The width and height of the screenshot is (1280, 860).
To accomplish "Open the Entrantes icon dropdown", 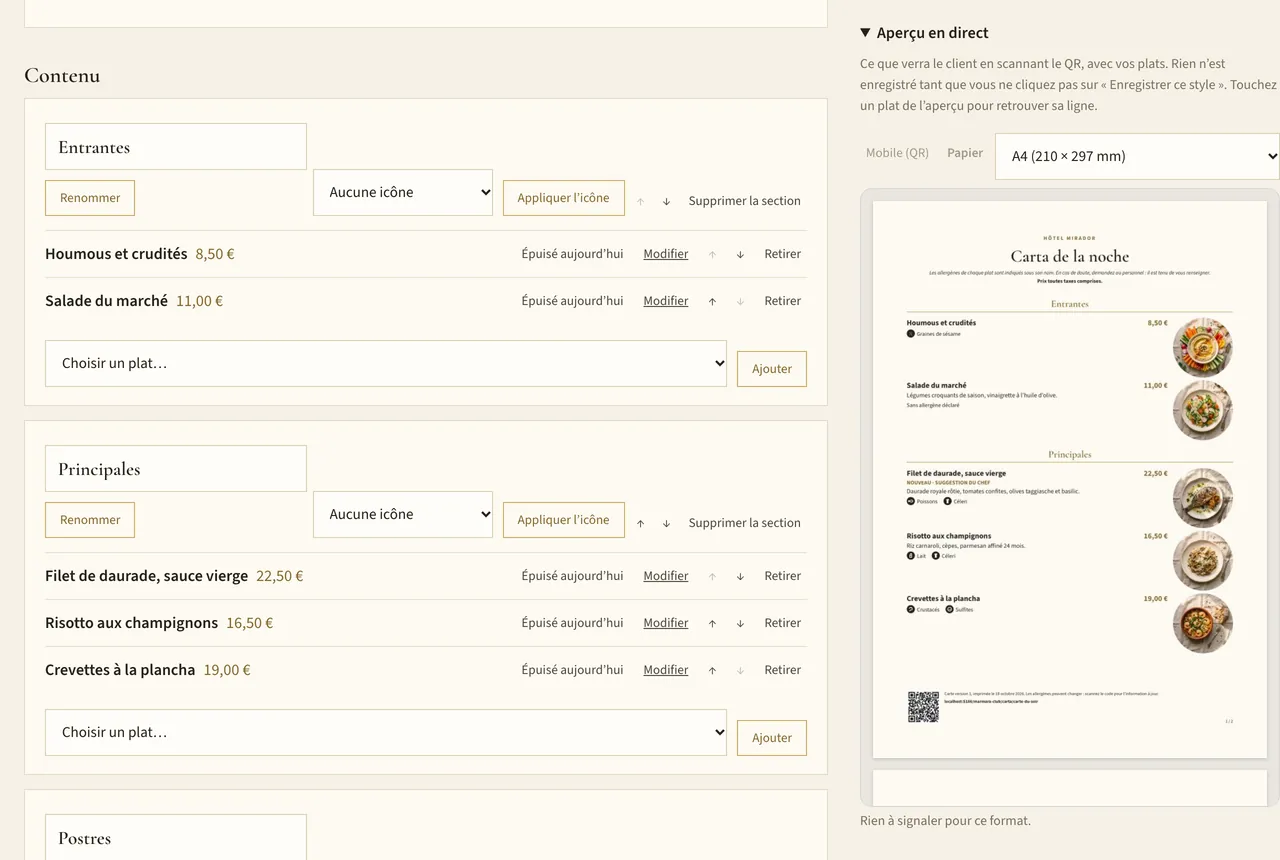I will 403,192.
